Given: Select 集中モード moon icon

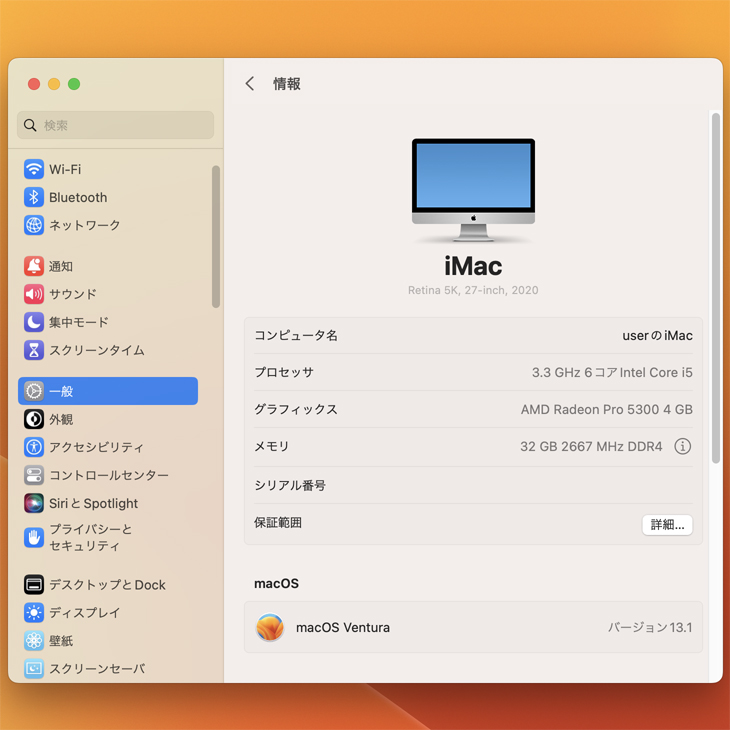Looking at the screenshot, I should [34, 322].
